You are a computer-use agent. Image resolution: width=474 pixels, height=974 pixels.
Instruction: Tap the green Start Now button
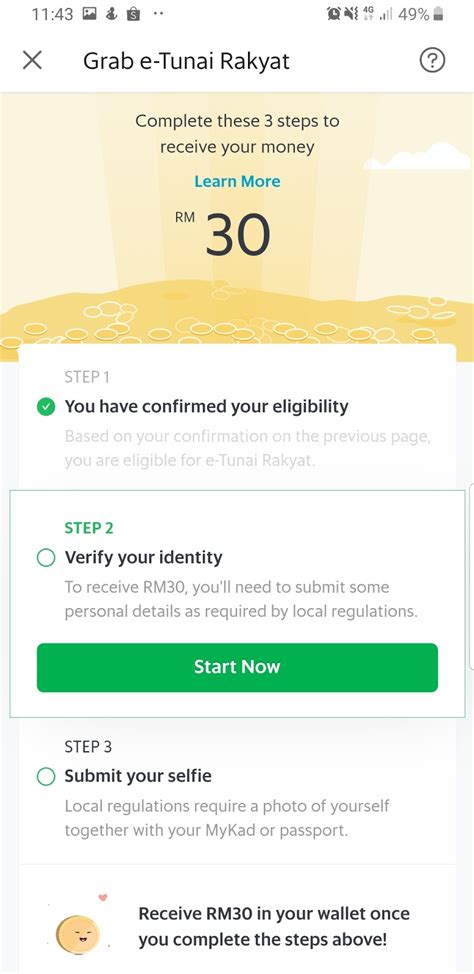(x=237, y=667)
